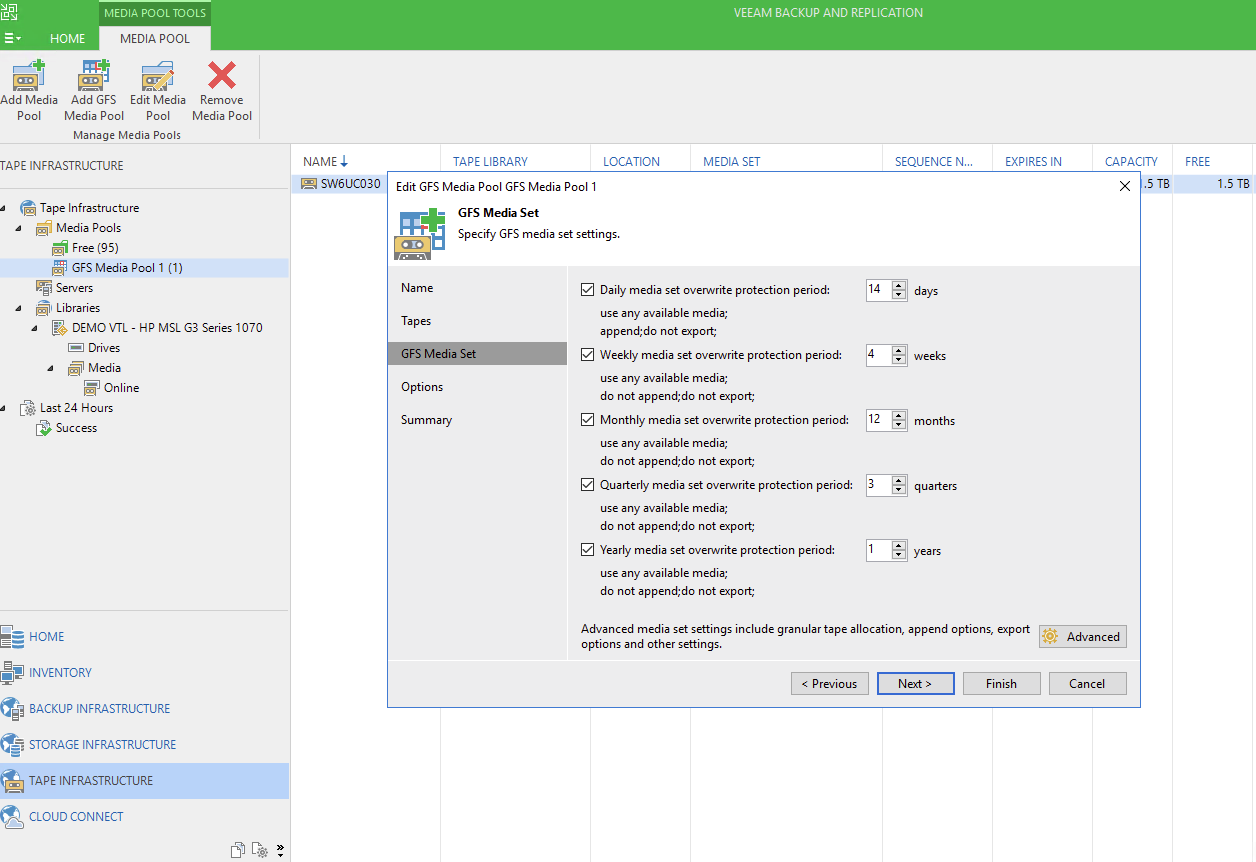The width and height of the screenshot is (1256, 862).
Task: Collapse the DEMO VTL library node
Action: [x=36, y=328]
